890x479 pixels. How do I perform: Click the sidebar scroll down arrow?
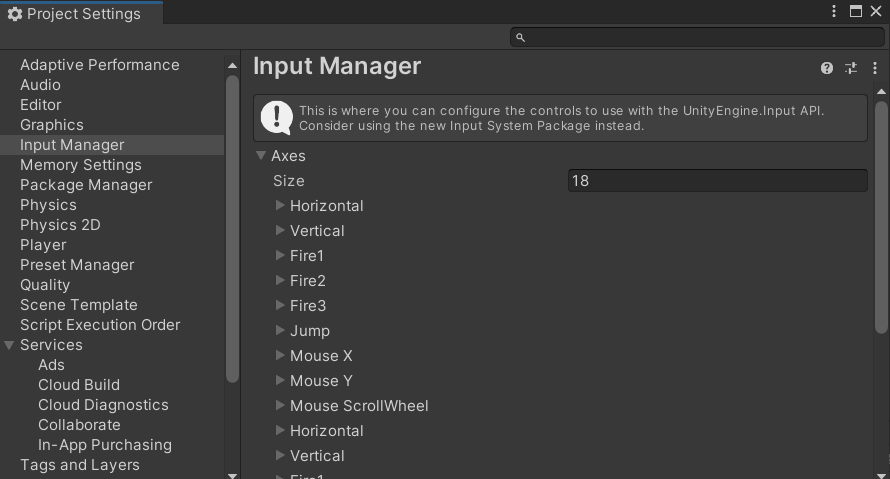pyautogui.click(x=232, y=475)
